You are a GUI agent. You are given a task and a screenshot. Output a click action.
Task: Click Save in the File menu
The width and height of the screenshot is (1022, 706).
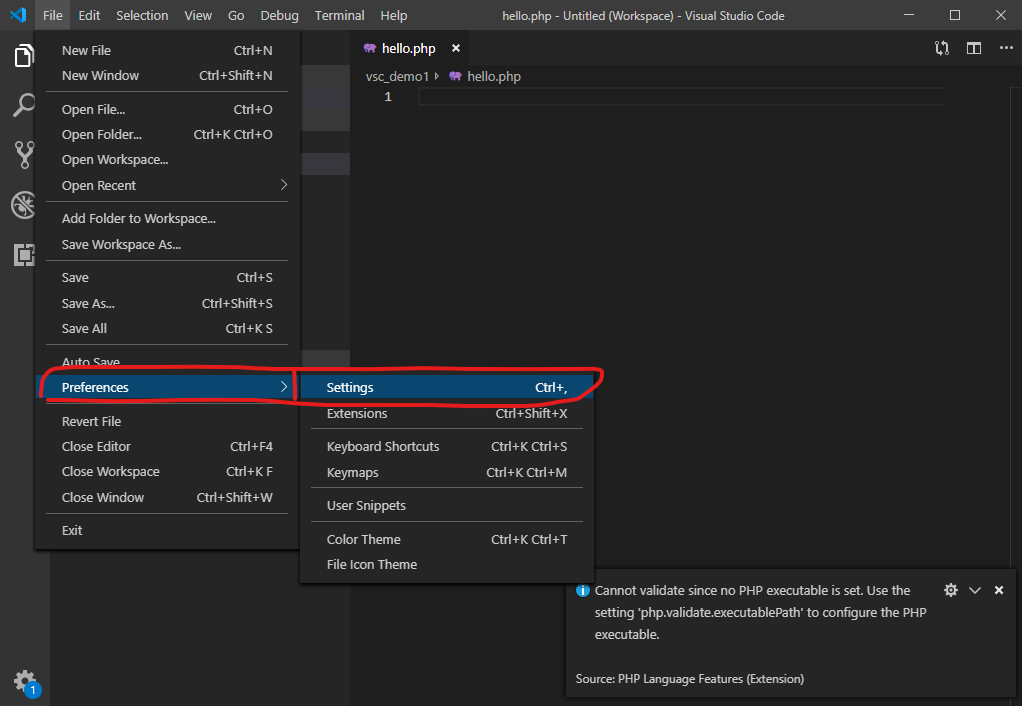pyautogui.click(x=167, y=278)
